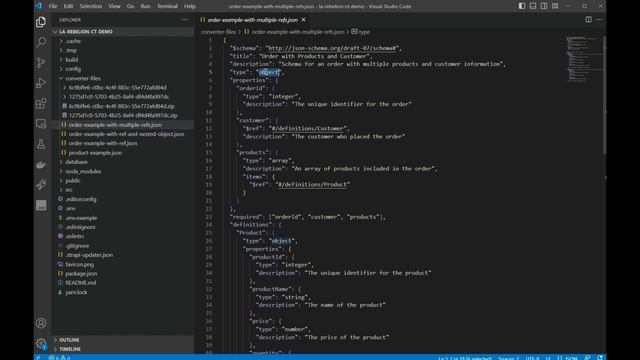Expand the src folder
The height and width of the screenshot is (360, 640).
(123, 190)
